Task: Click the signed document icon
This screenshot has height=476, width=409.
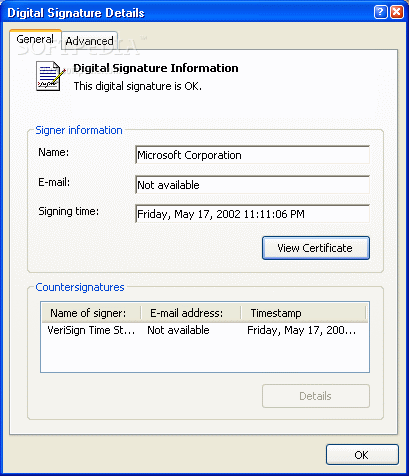Action: coord(50,76)
